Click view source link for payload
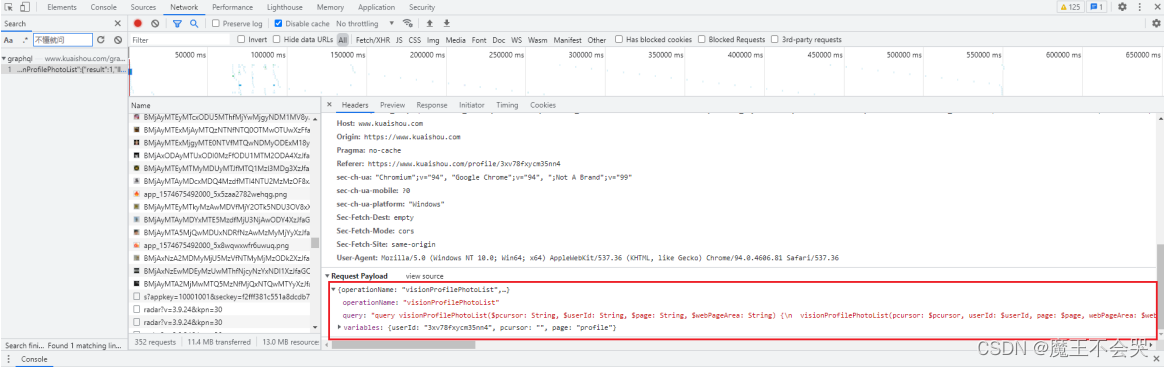Screen dimensions: 1164x367 [x=425, y=276]
